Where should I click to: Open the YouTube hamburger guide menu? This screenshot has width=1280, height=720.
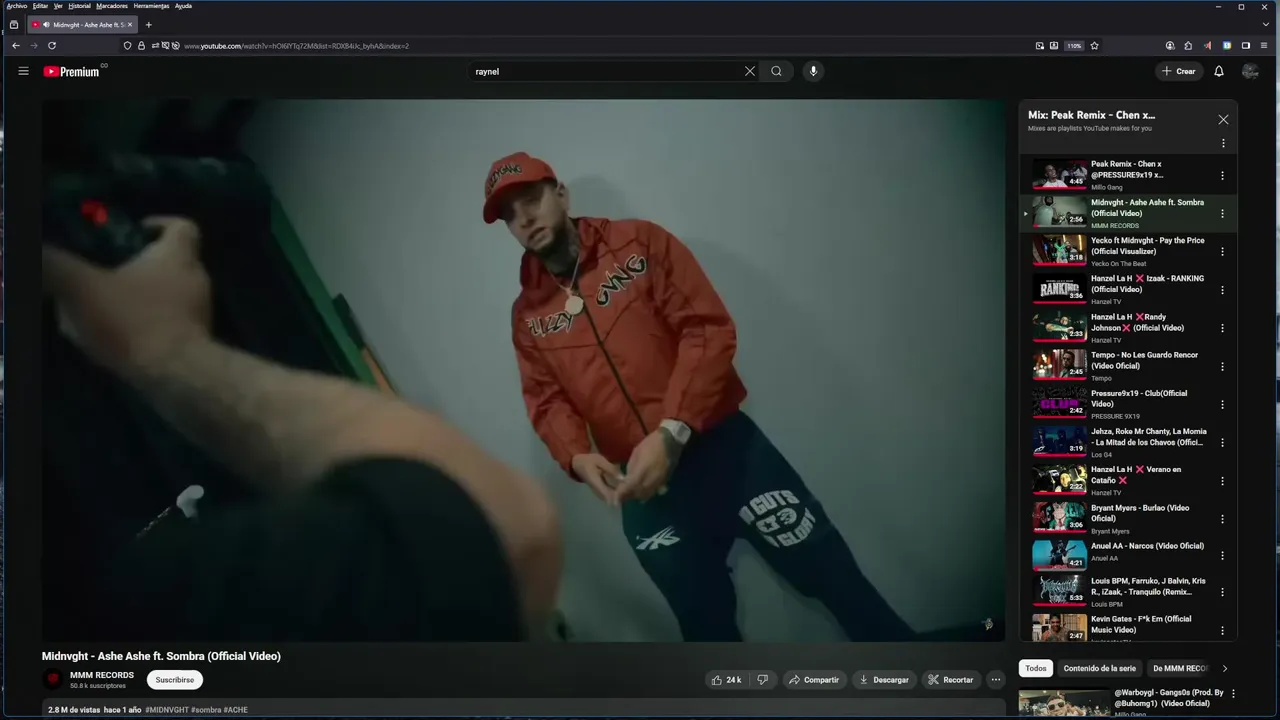pyautogui.click(x=23, y=71)
